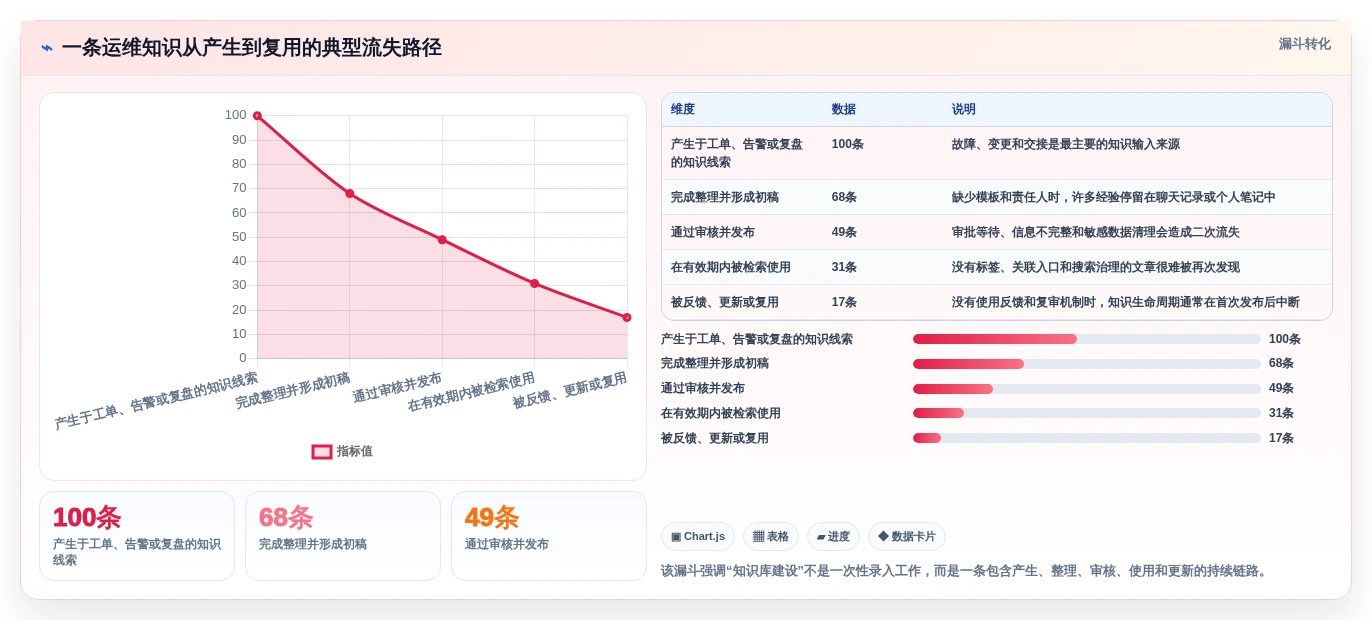The width and height of the screenshot is (1372, 620).
Task: Click the chart data point at 49
Action: tap(442, 240)
